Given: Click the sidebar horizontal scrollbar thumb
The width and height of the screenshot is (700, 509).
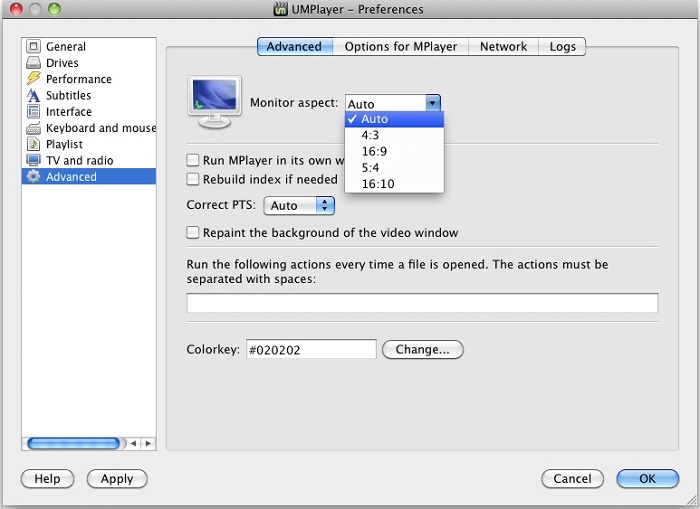Looking at the screenshot, I should pyautogui.click(x=74, y=443).
